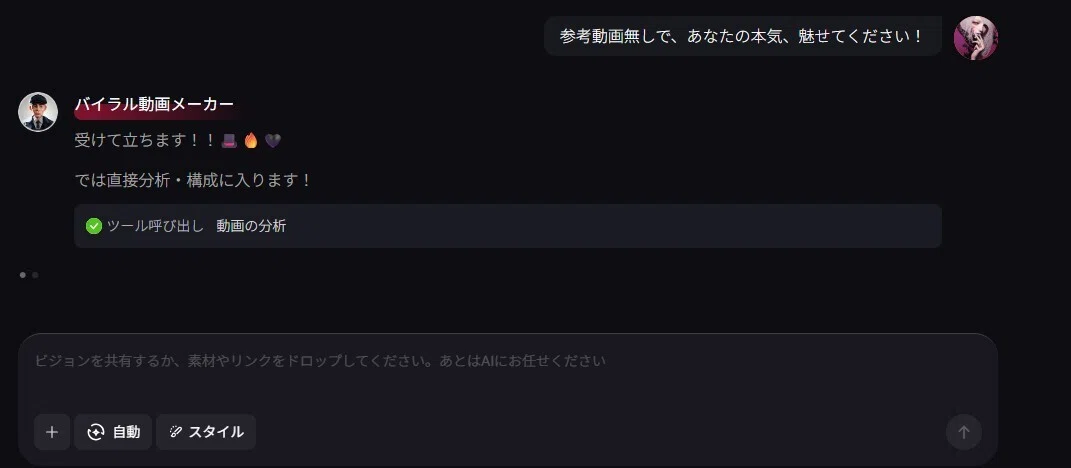The height and width of the screenshot is (468, 1071).
Task: Click the 動画の分析 label
Action: tap(251, 226)
